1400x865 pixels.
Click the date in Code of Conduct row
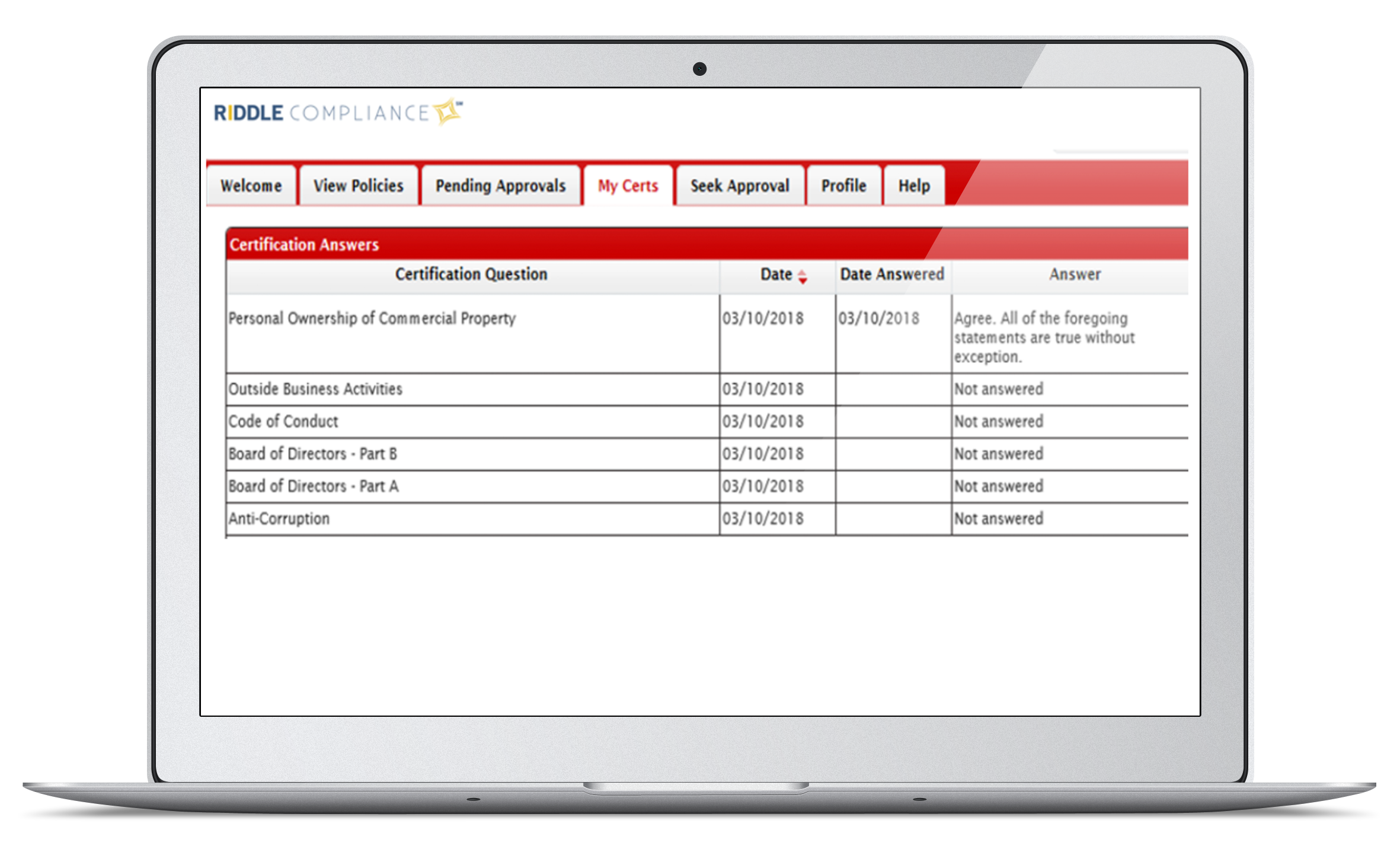point(763,422)
